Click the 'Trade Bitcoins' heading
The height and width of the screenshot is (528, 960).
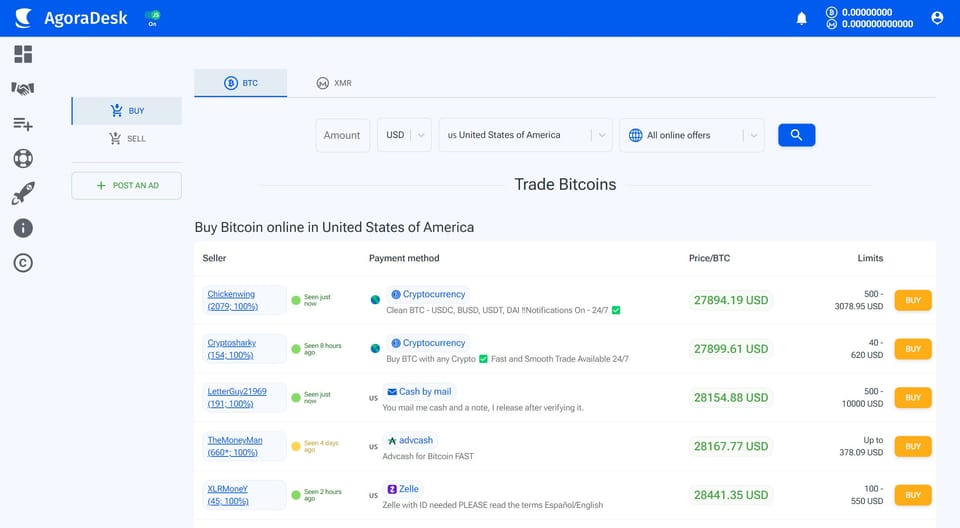[x=565, y=184]
